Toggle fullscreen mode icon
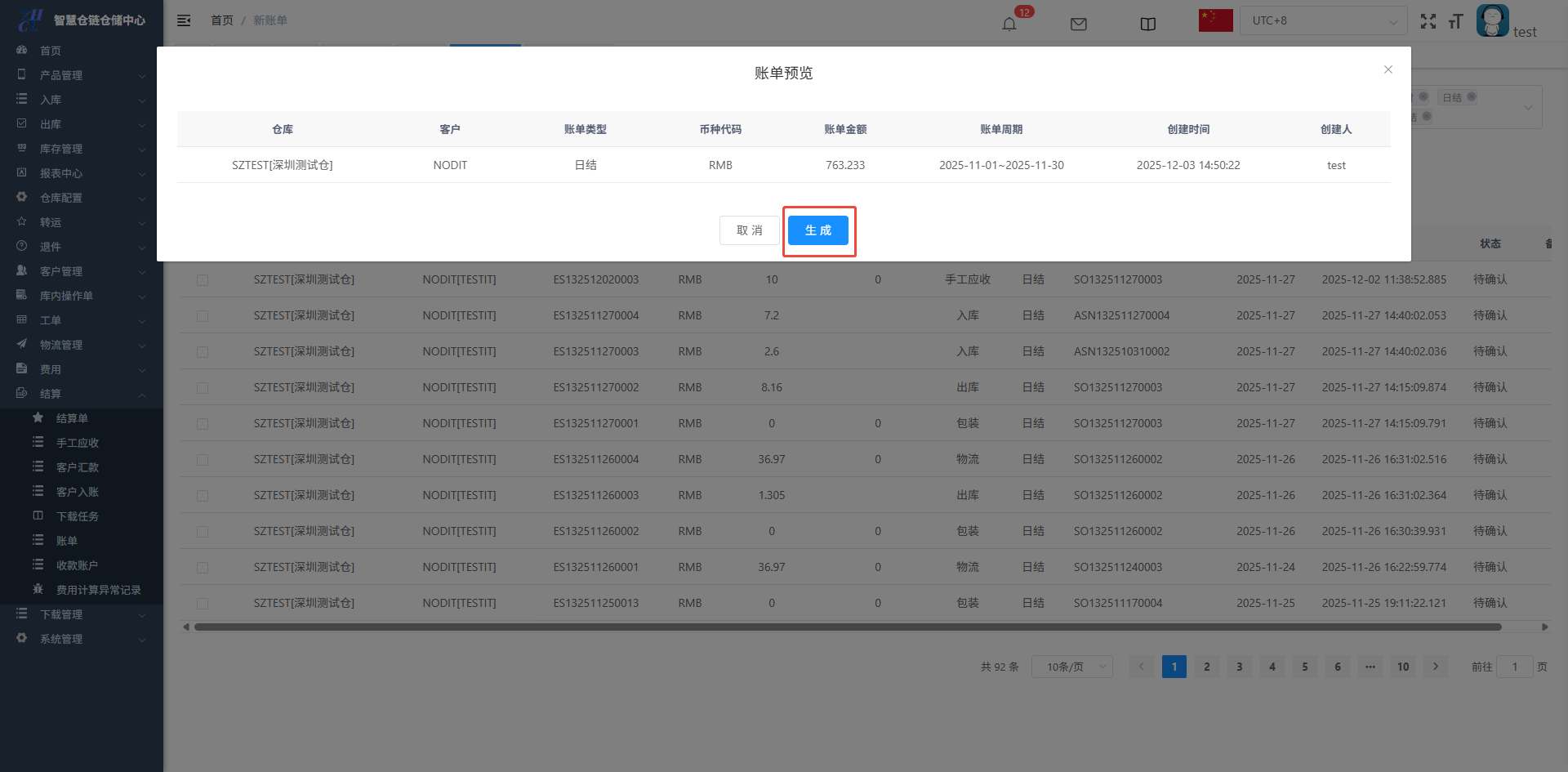1568x772 pixels. (x=1428, y=21)
